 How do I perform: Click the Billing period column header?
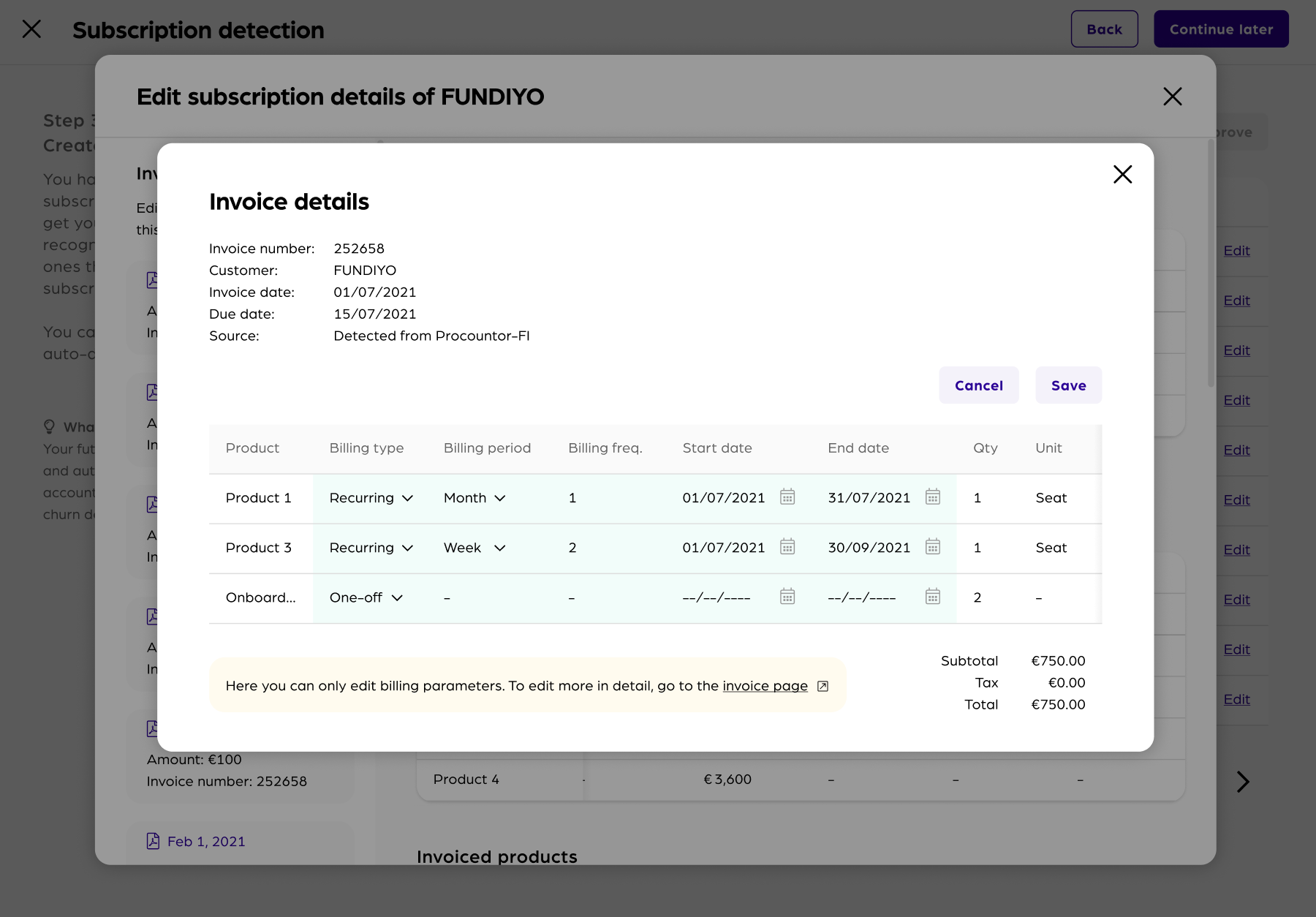[x=487, y=448]
